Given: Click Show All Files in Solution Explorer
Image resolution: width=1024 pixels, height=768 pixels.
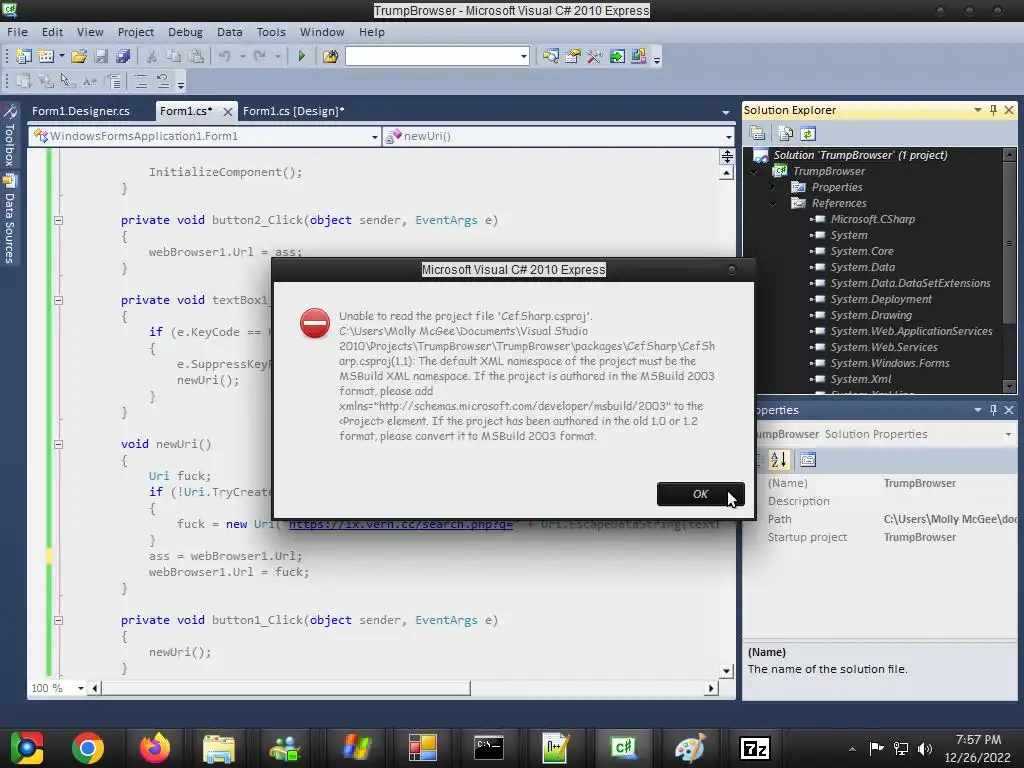Looking at the screenshot, I should [x=786, y=133].
